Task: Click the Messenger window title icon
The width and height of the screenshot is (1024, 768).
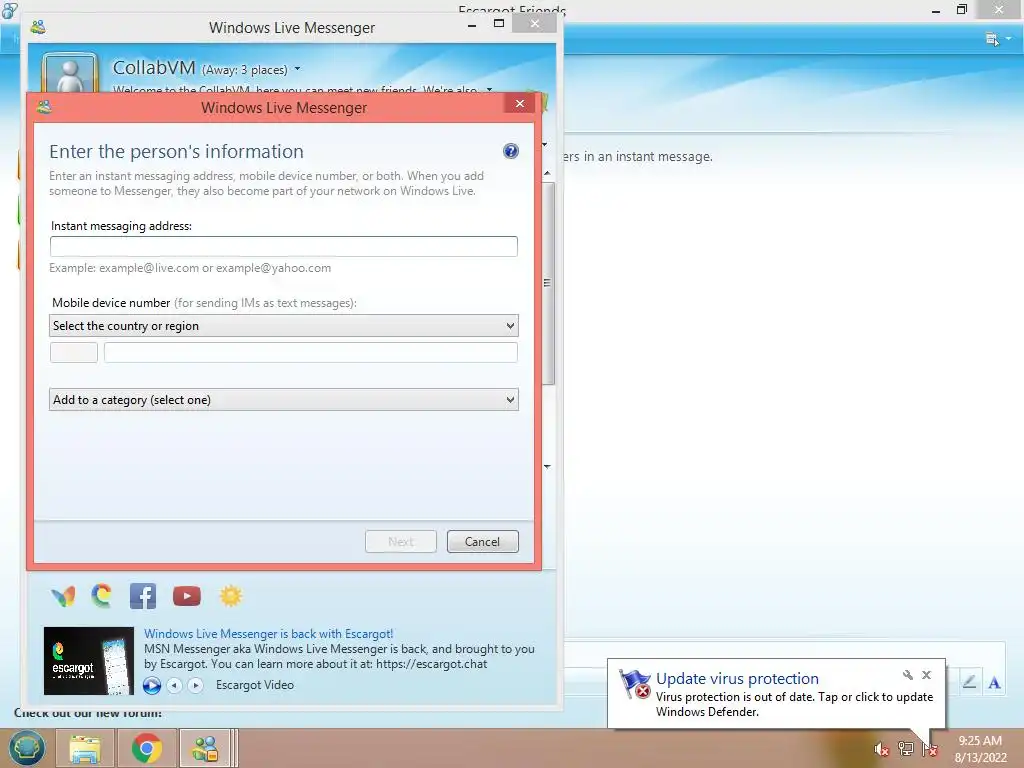Action: pos(38,27)
